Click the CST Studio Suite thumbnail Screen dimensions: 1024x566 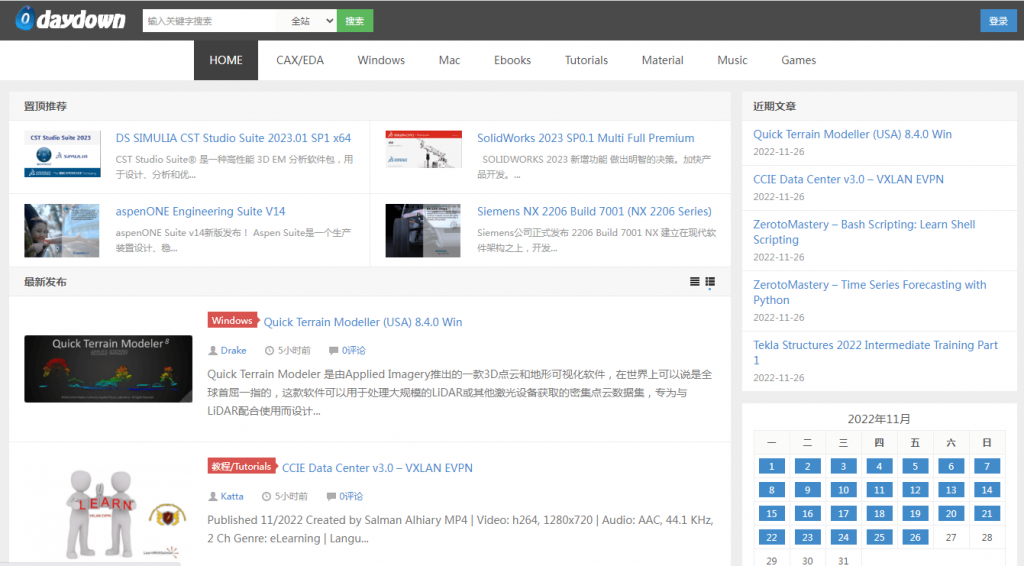(x=62, y=153)
